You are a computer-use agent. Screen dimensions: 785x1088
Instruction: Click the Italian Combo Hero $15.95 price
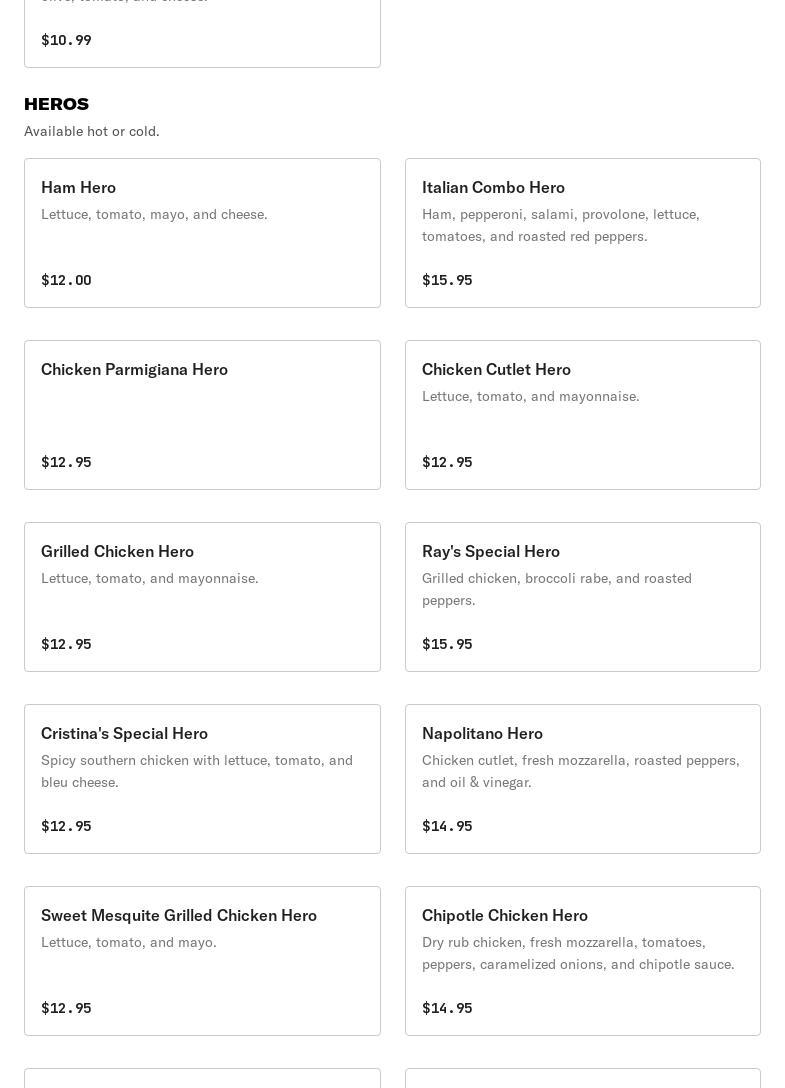pos(447,280)
